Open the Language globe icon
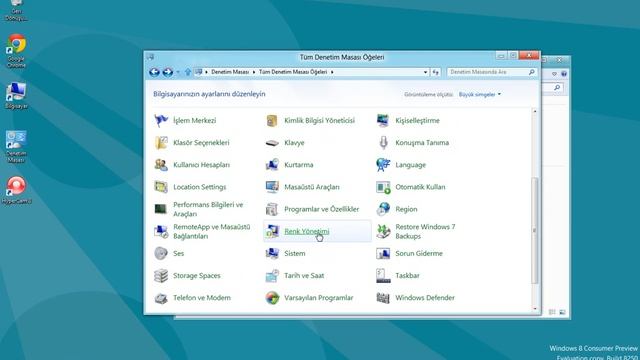The height and width of the screenshot is (360, 640). click(x=383, y=165)
